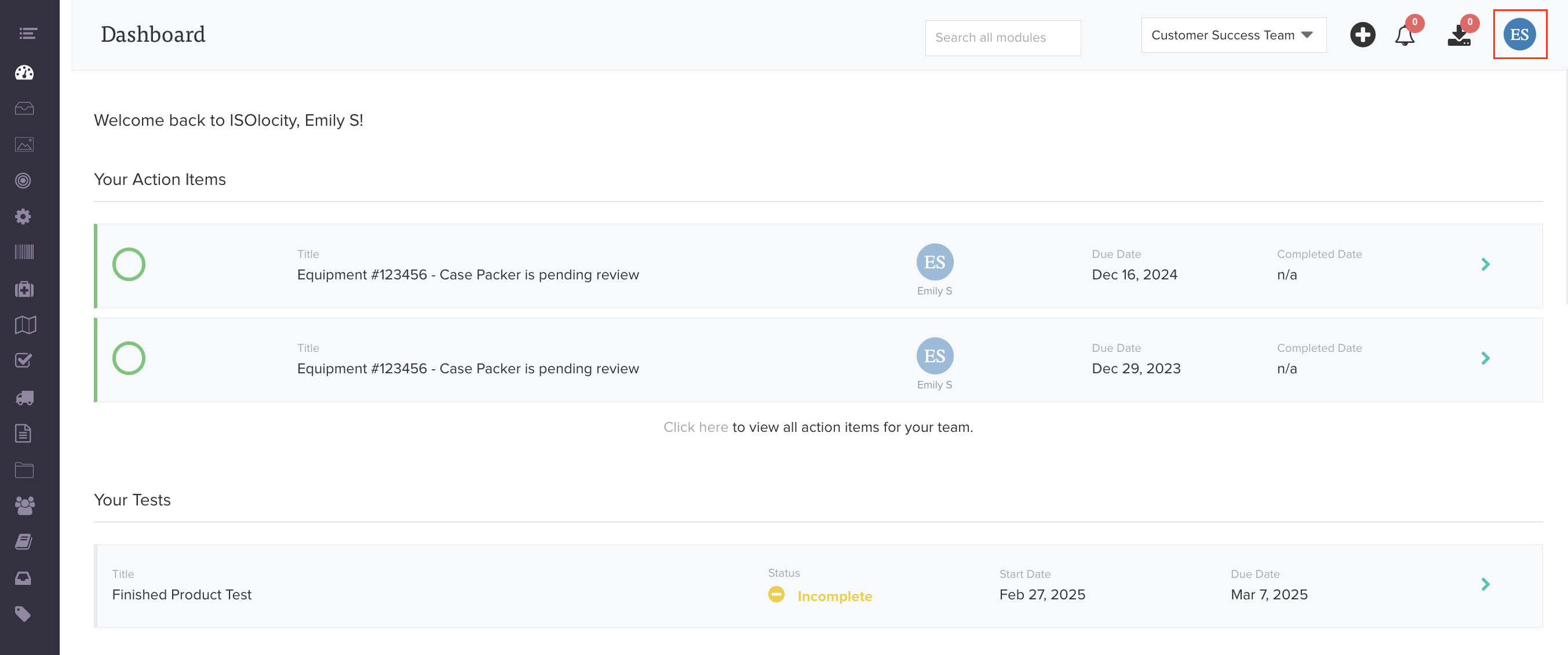1568x655 pixels.
Task: Open Finished Product Test row chevron
Action: point(1485,584)
